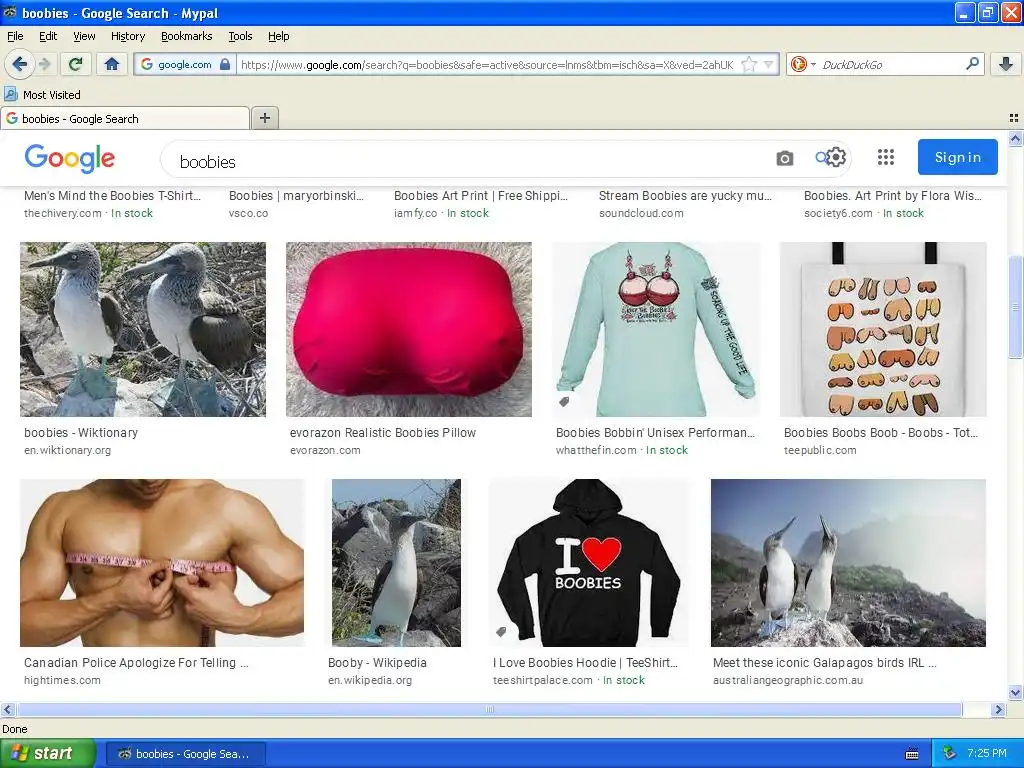Viewport: 1024px width, 768px height.
Task: Open the File menu
Action: (x=15, y=36)
